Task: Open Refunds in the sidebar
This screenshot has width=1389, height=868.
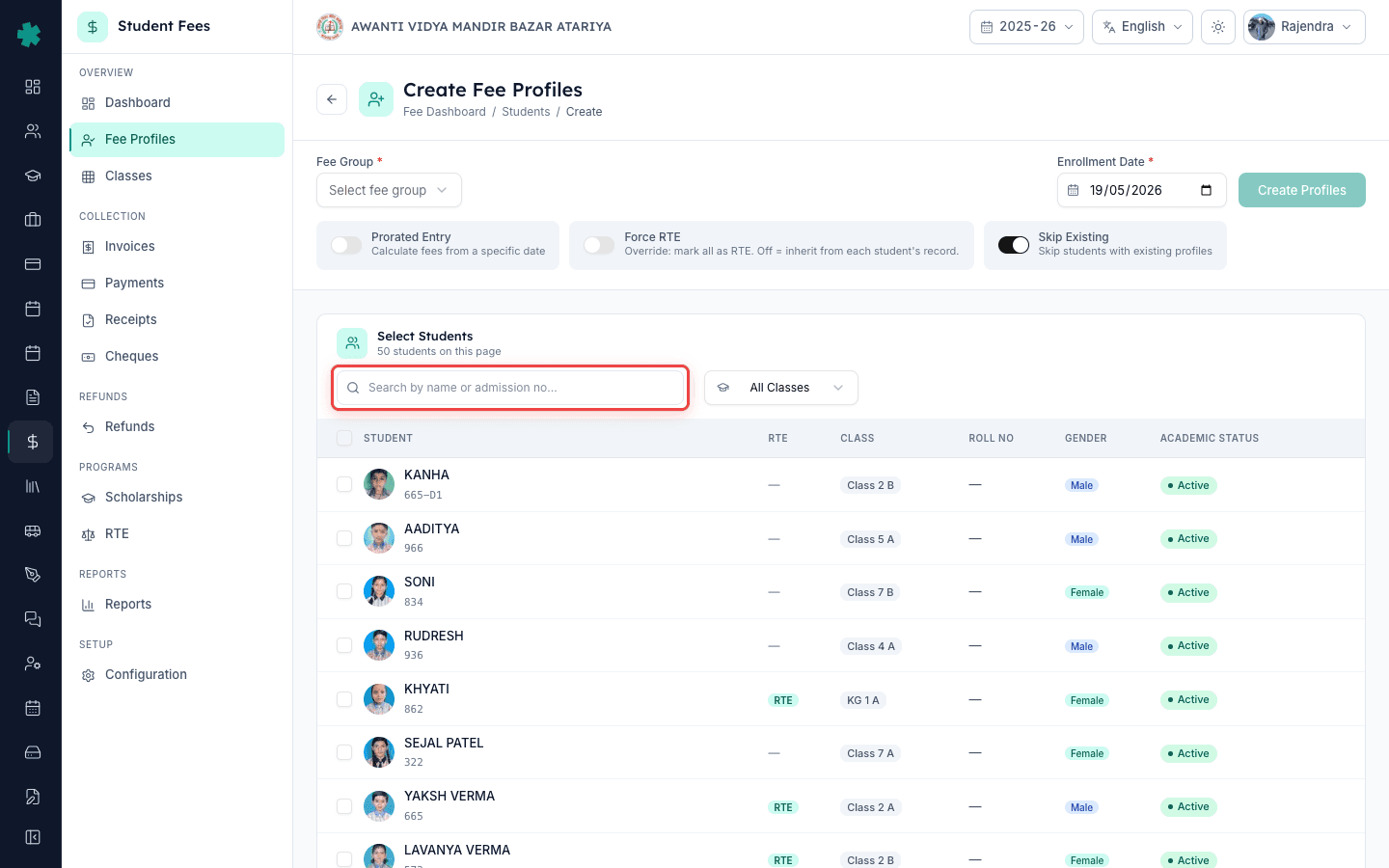Action: coord(177,427)
